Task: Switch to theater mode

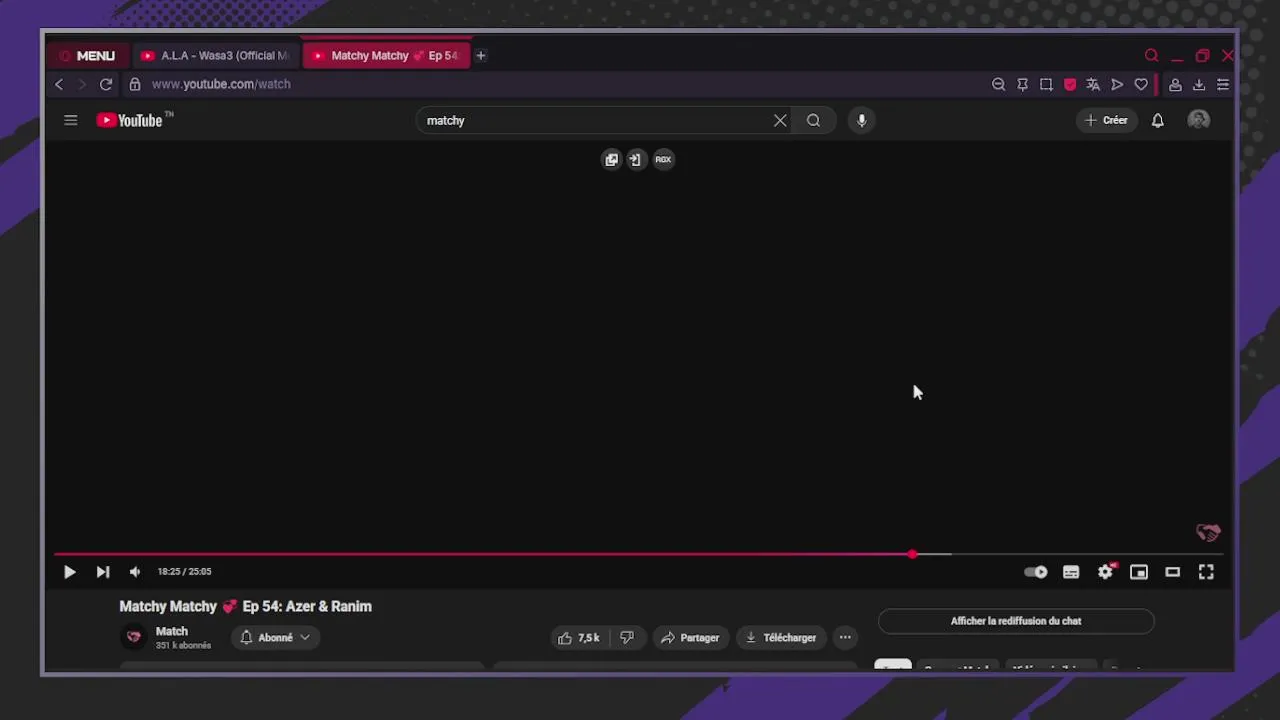Action: tap(1173, 572)
